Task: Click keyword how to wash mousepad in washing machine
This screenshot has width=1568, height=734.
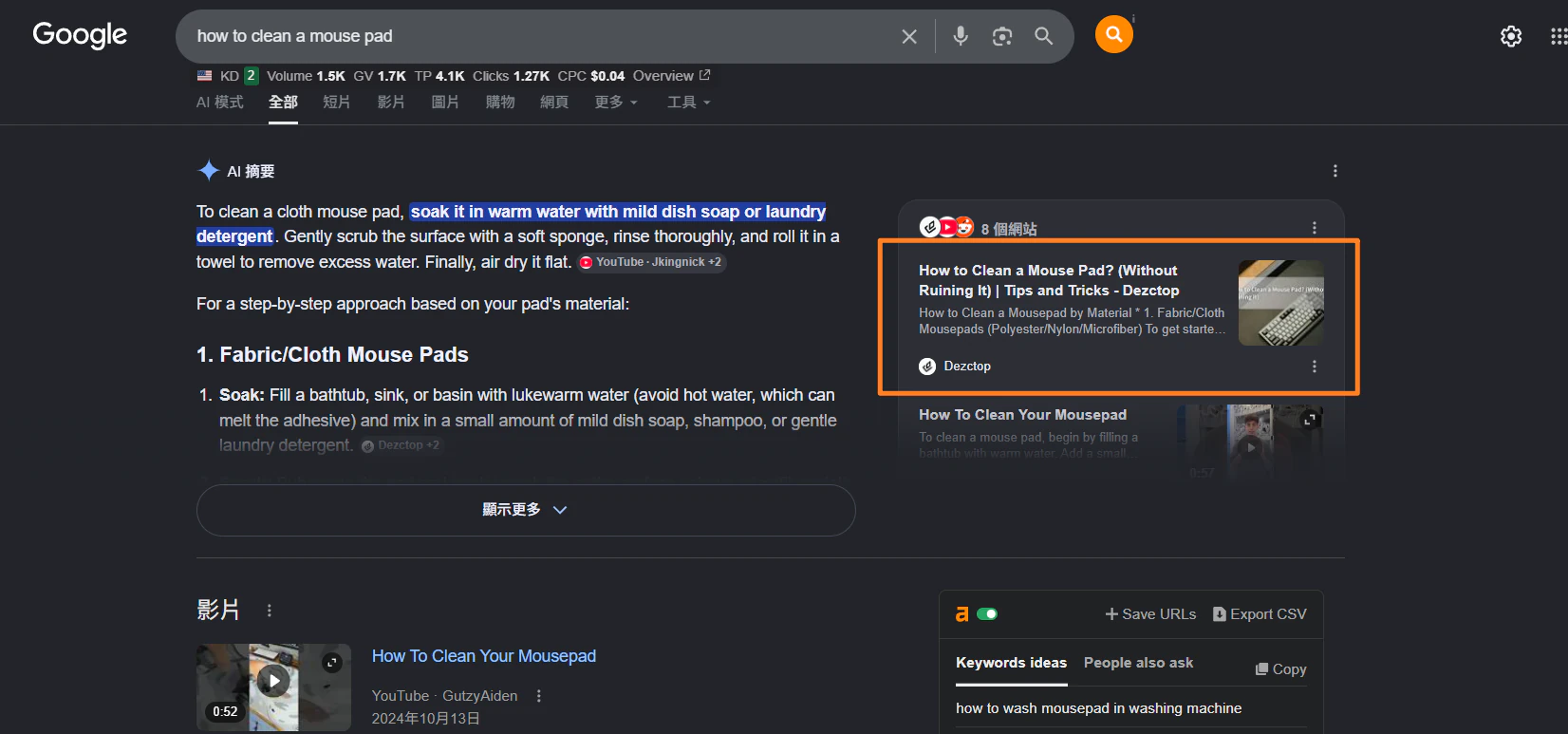Action: tap(1099, 708)
